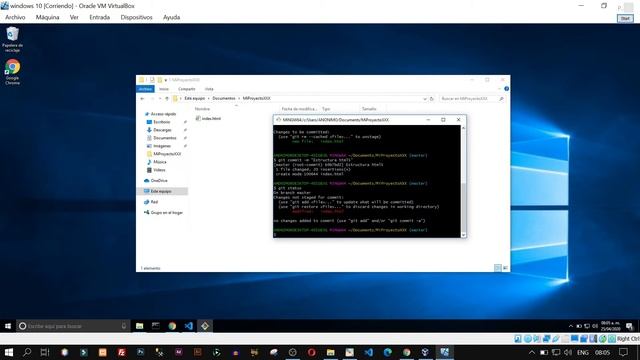Open the Git Bash window title icon menu
This screenshot has width=640, height=360.
pyautogui.click(x=278, y=120)
